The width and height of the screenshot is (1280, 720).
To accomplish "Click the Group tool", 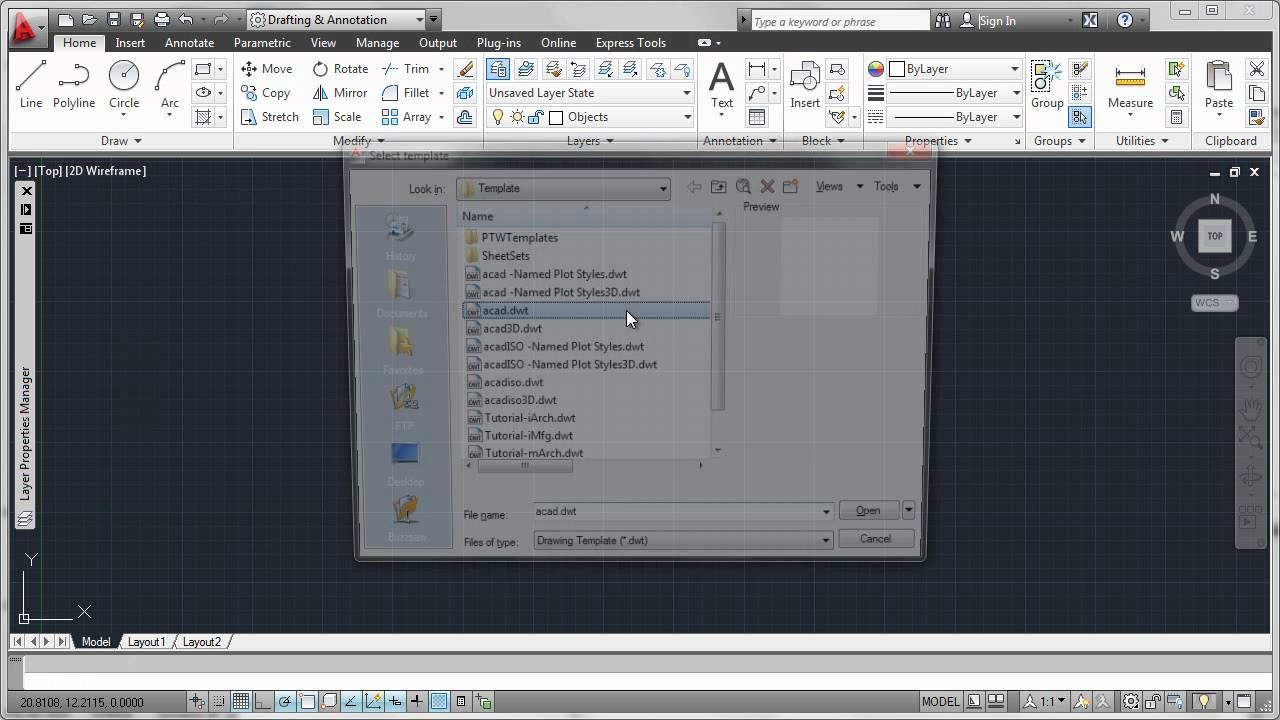I will [x=1047, y=85].
